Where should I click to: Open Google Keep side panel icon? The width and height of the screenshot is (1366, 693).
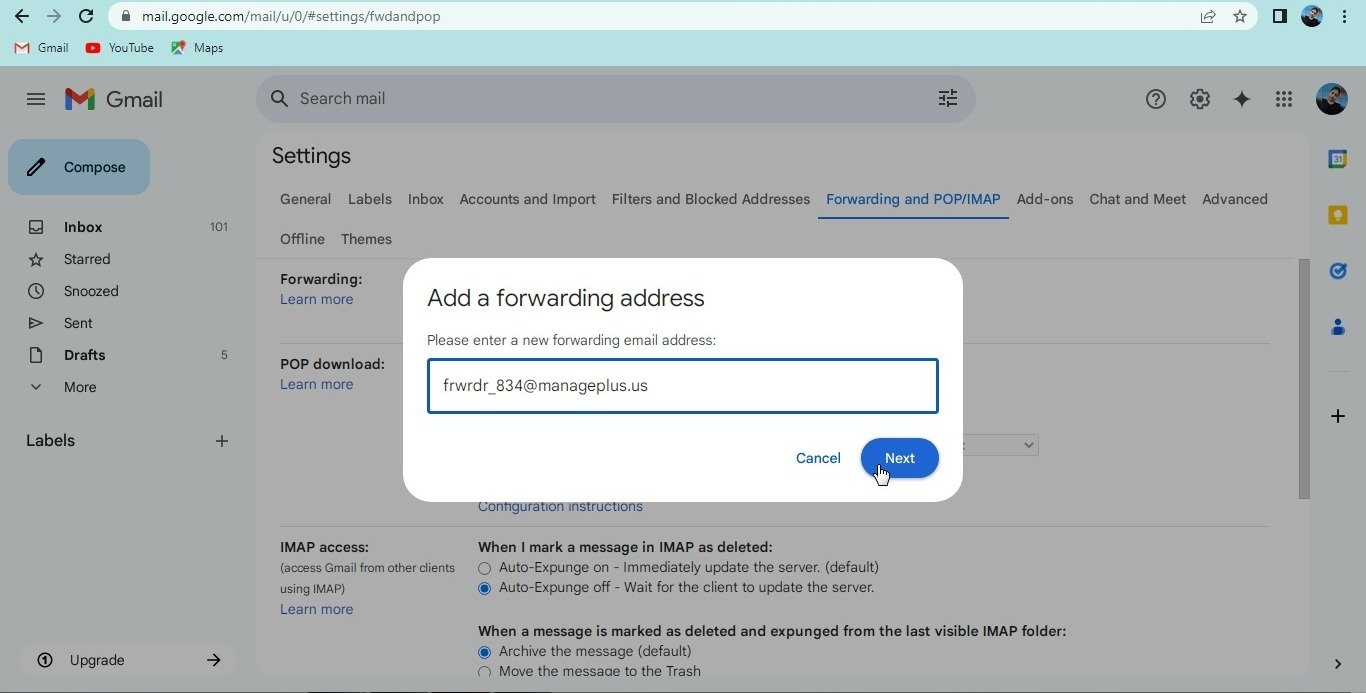(x=1337, y=215)
